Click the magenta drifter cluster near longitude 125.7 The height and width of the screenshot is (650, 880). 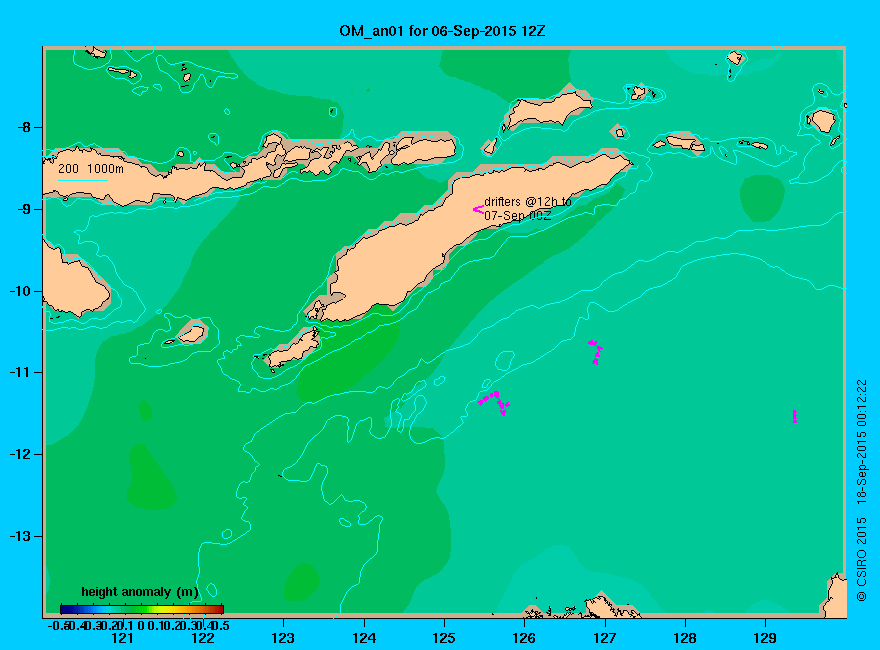point(494,402)
